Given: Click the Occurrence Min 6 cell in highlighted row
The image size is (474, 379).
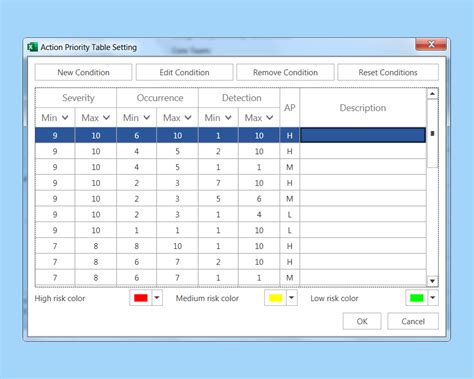Looking at the screenshot, I should (x=136, y=135).
